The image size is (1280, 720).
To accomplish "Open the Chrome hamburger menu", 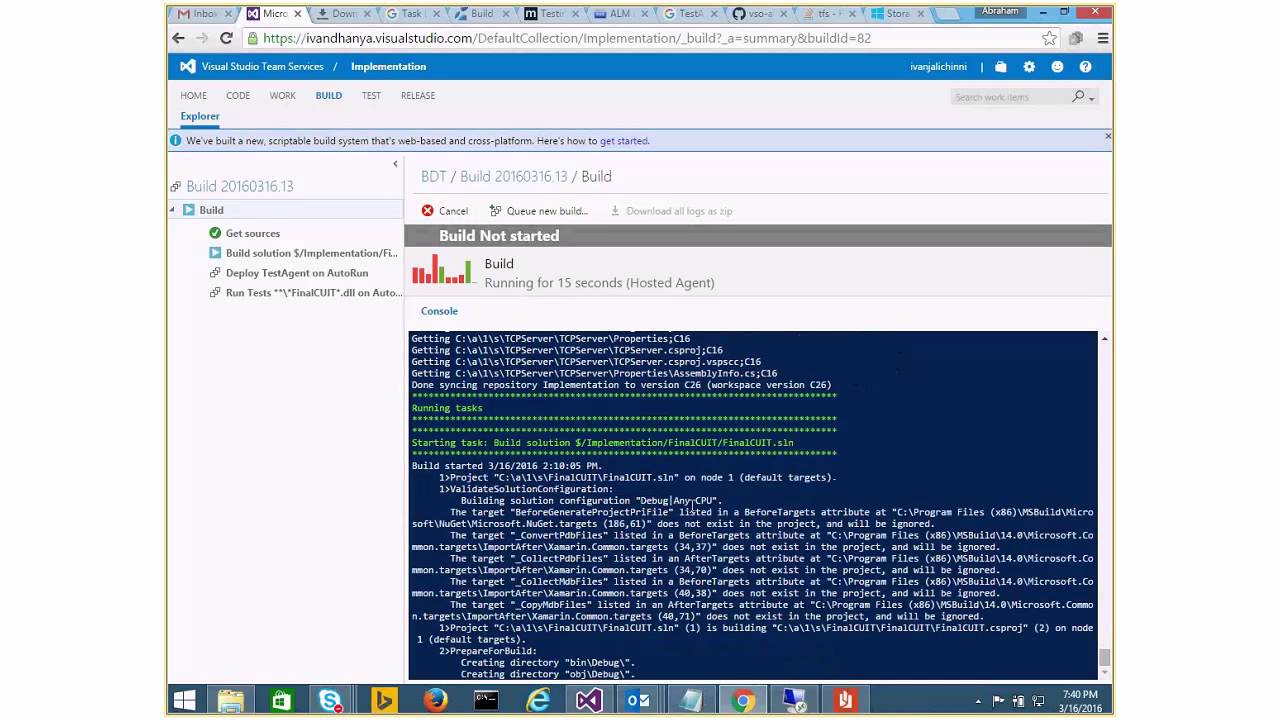I will (x=1103, y=38).
